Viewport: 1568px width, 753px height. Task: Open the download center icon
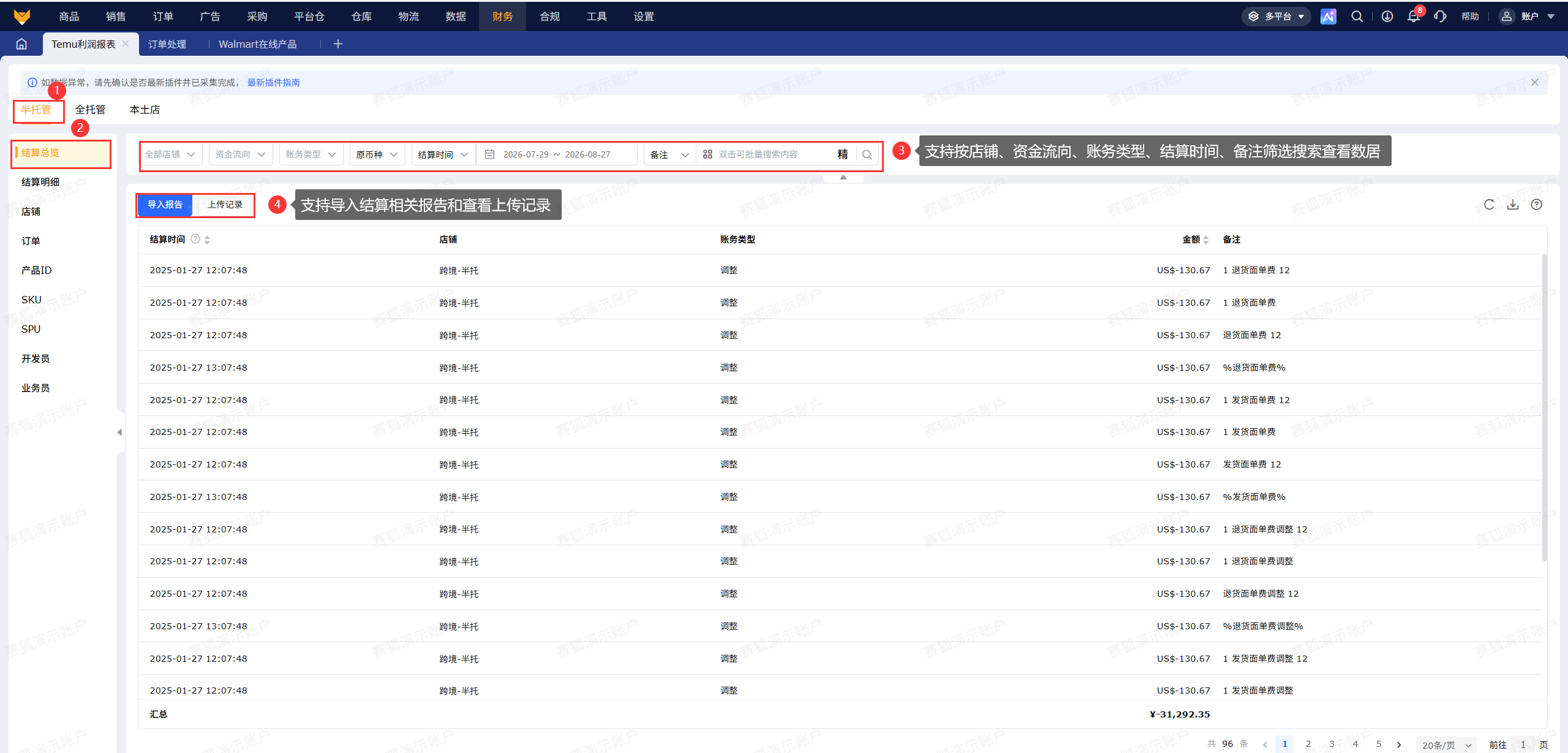[x=1387, y=17]
